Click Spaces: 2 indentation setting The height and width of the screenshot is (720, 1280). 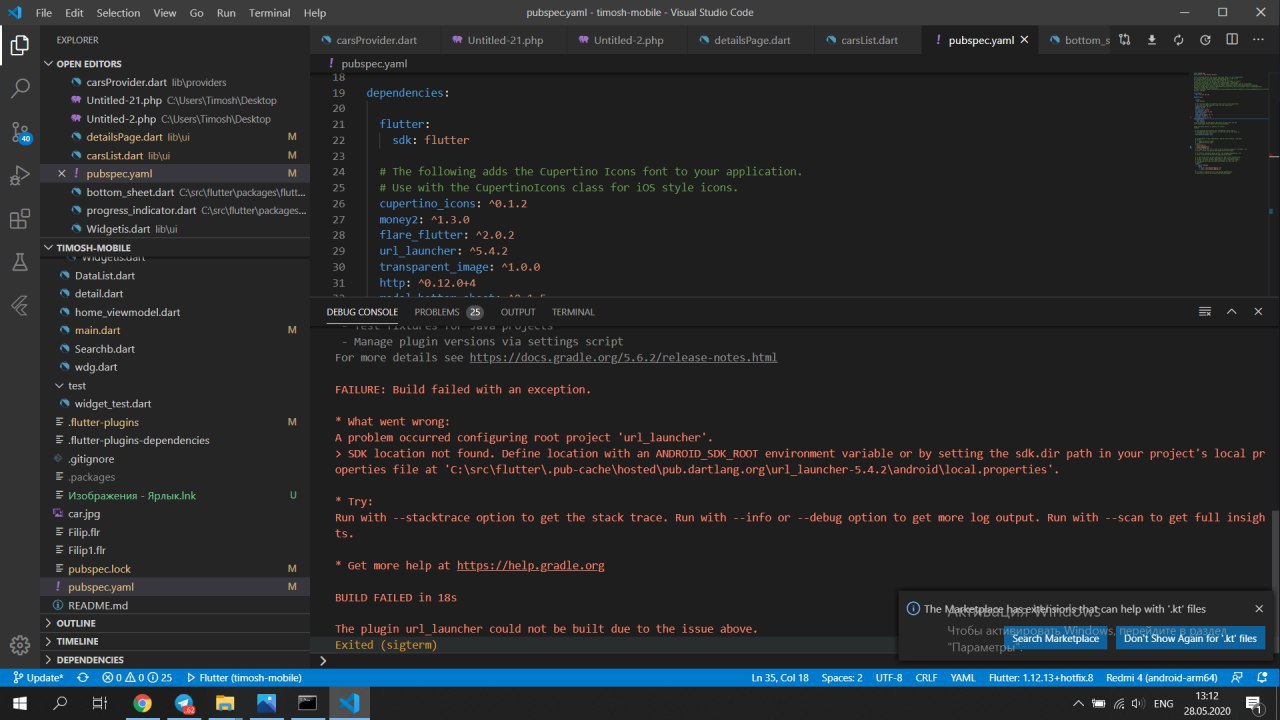coord(842,677)
